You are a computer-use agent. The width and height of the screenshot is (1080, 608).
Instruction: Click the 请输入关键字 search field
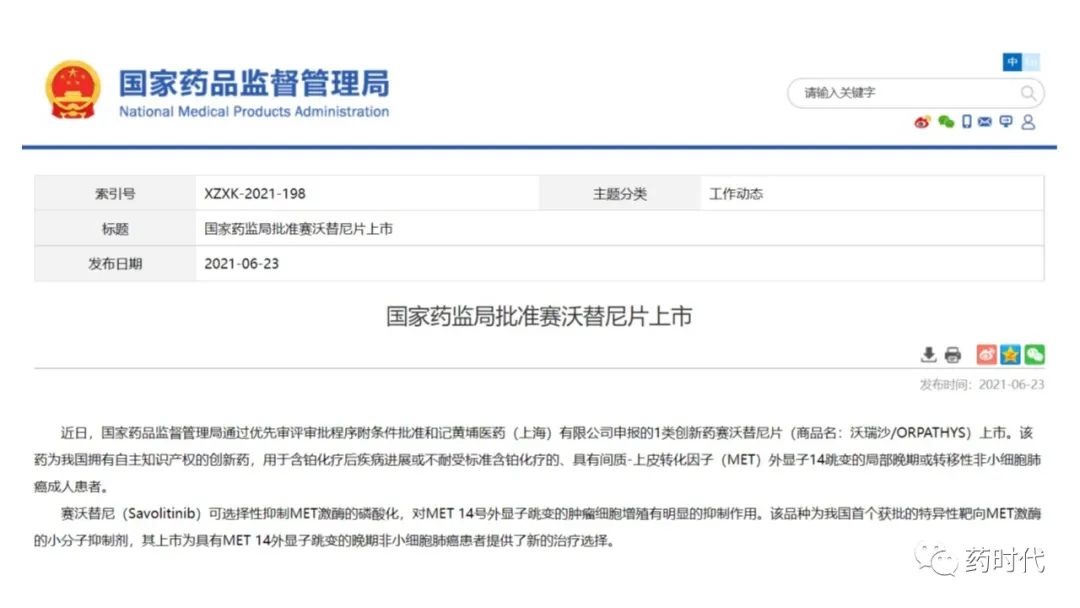coord(900,93)
